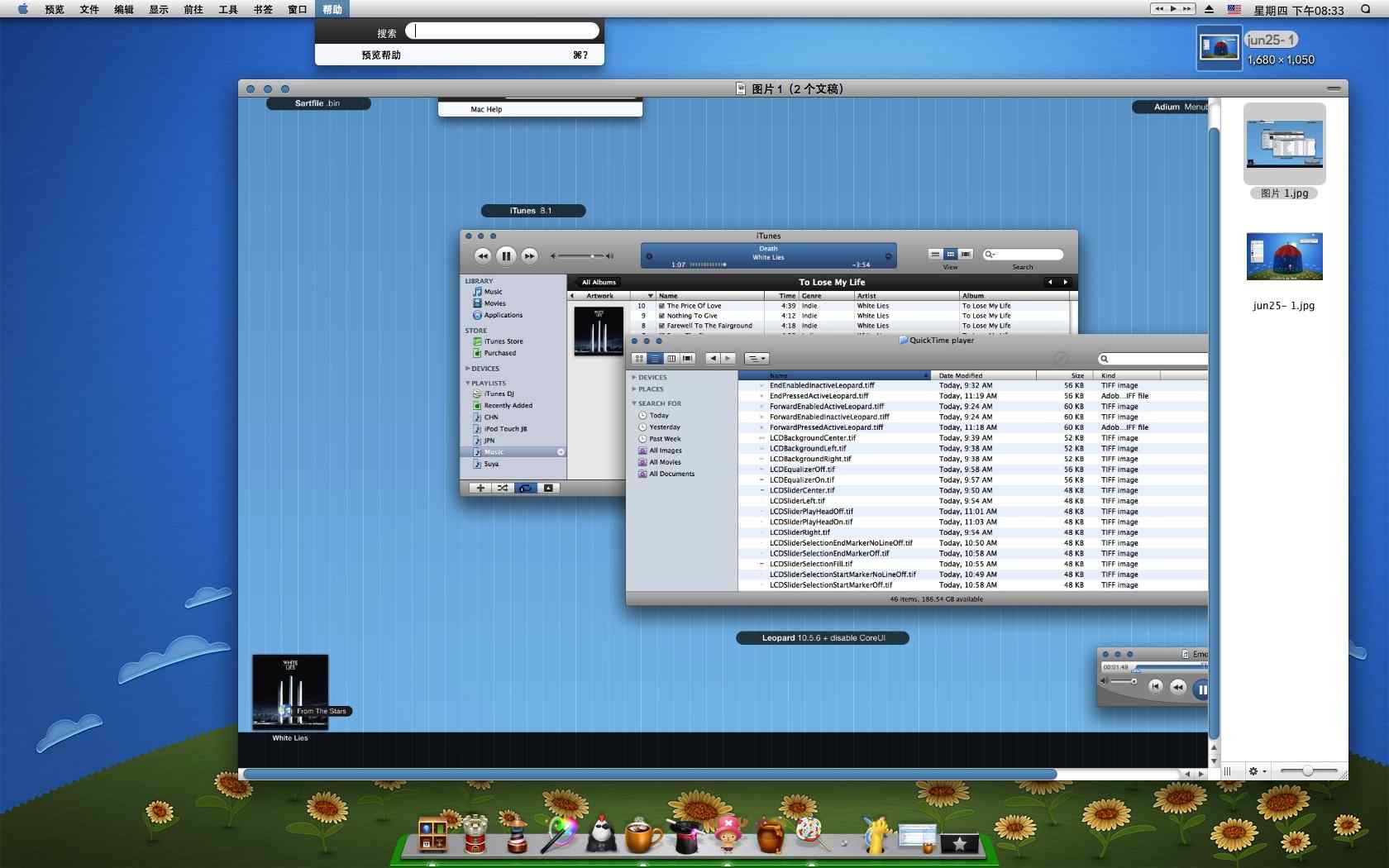The width and height of the screenshot is (1389, 868).
Task: Open the magic wand rainbow dock icon
Action: [560, 833]
